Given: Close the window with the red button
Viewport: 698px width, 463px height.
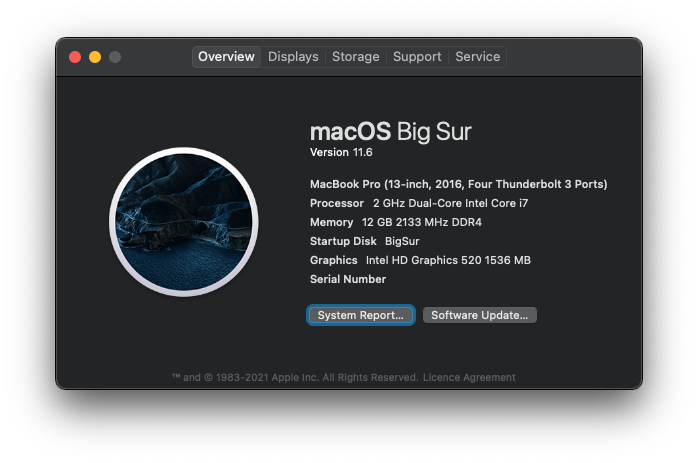Looking at the screenshot, I should [x=75, y=57].
